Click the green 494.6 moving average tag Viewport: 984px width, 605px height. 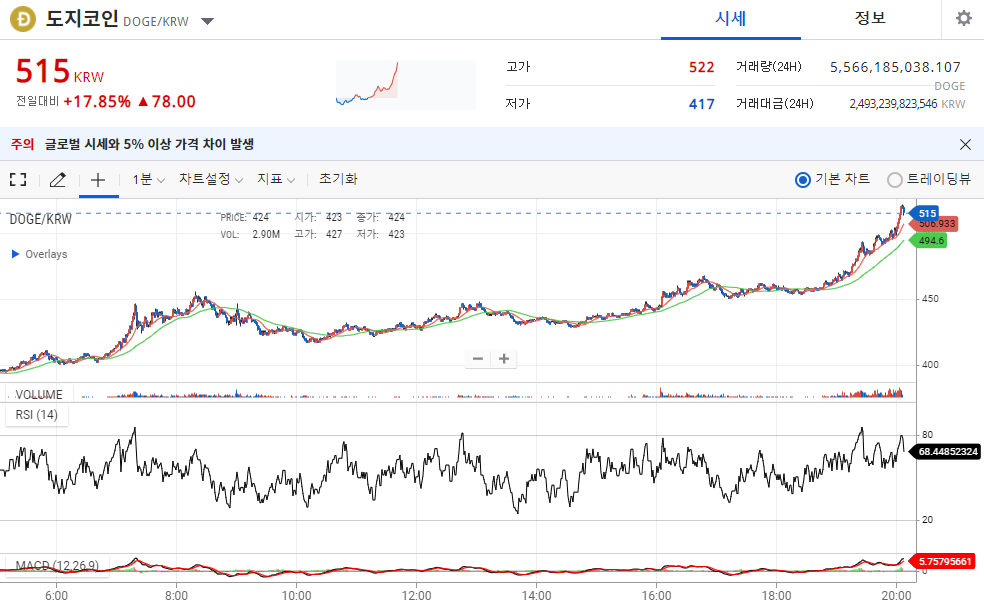928,240
